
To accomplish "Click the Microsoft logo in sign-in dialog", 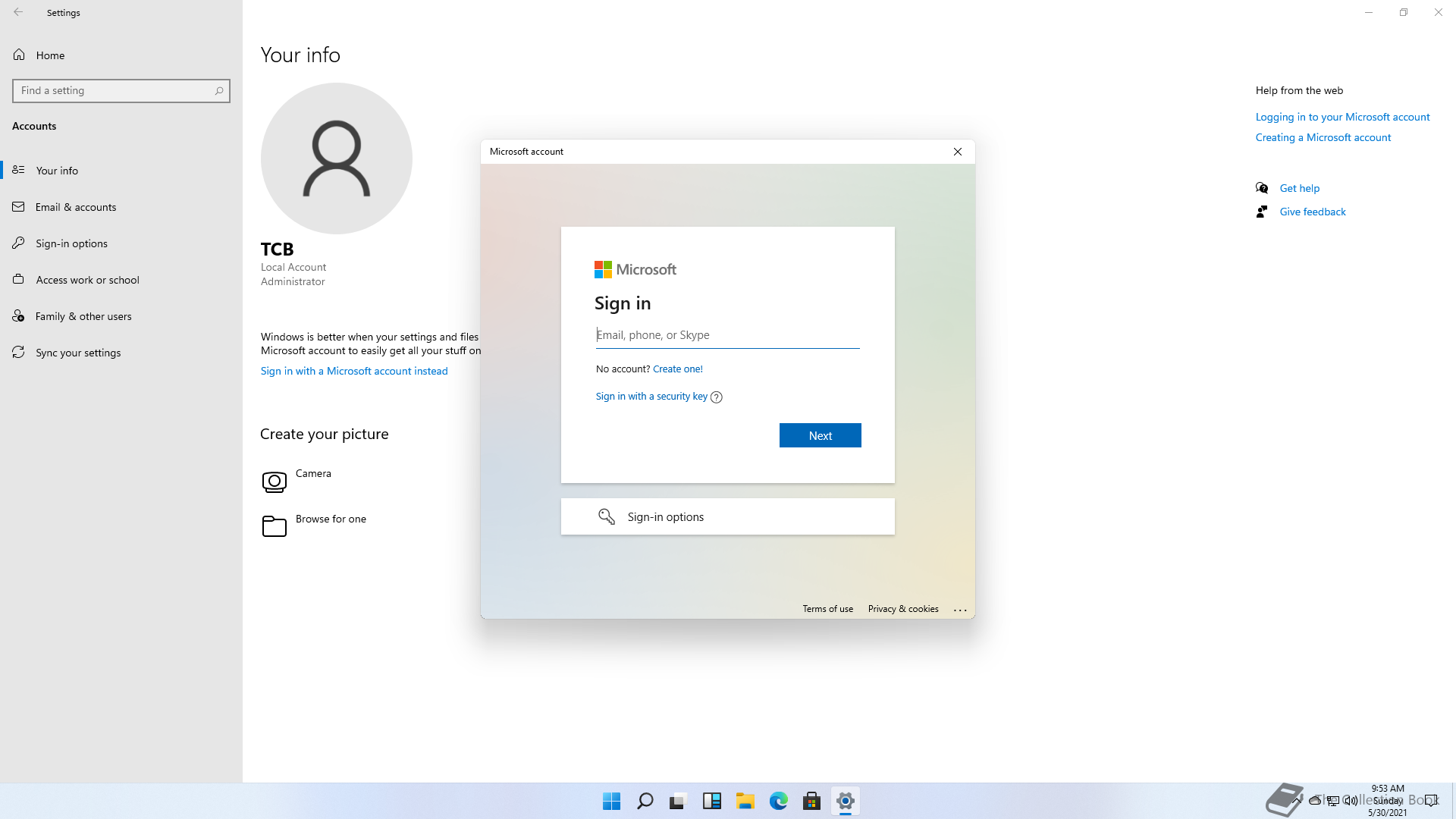I will tap(635, 269).
